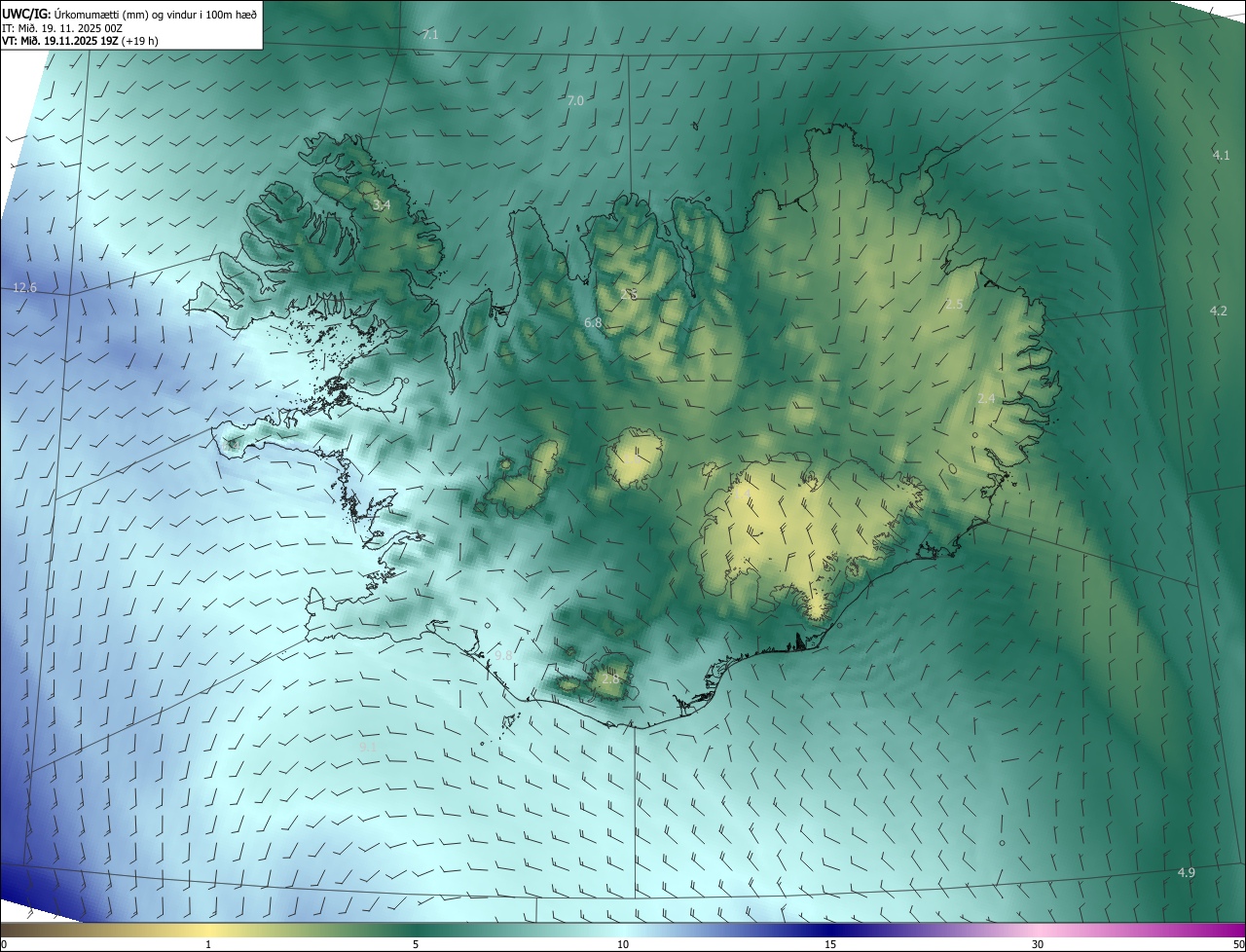Click the "5" tick on the color scale
1246x952 pixels.
[x=416, y=945]
